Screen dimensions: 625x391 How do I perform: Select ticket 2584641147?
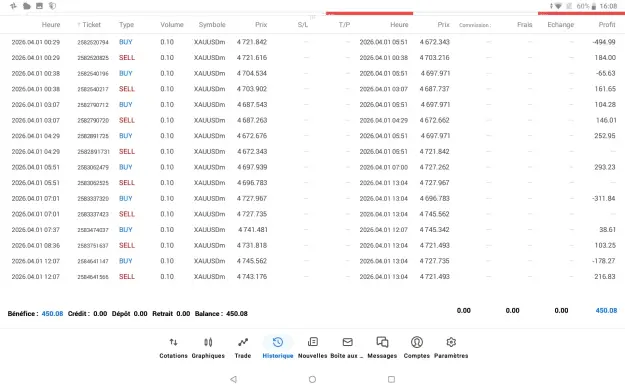[x=93, y=261]
